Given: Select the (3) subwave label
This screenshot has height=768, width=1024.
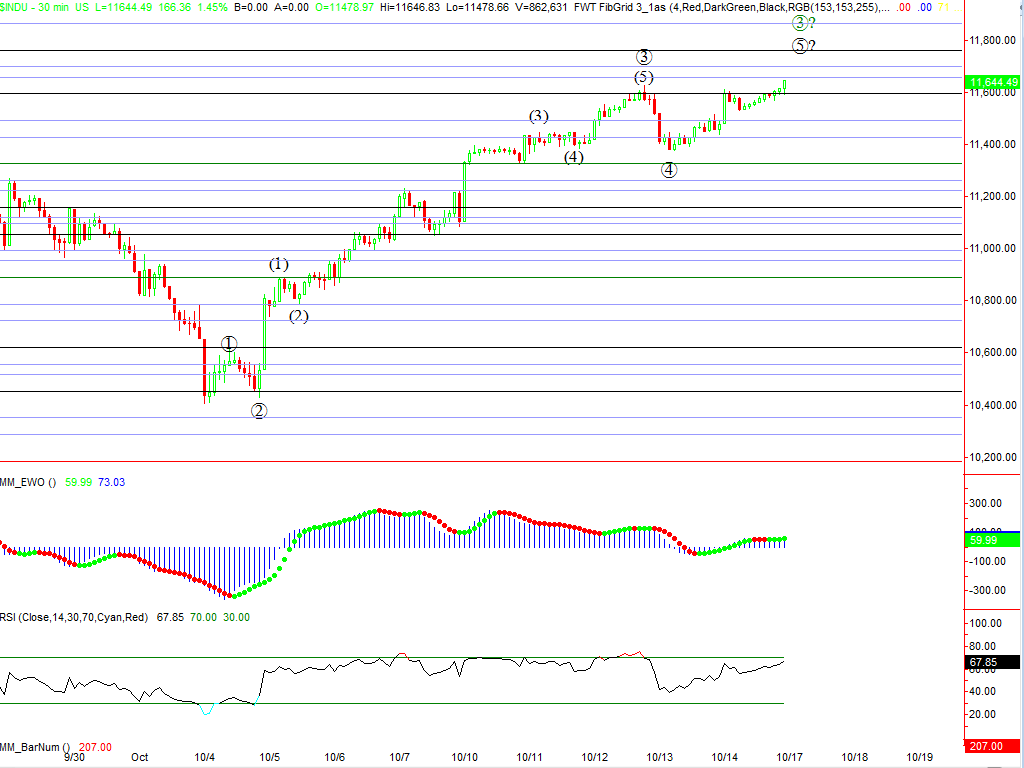Looking at the screenshot, I should point(539,116).
